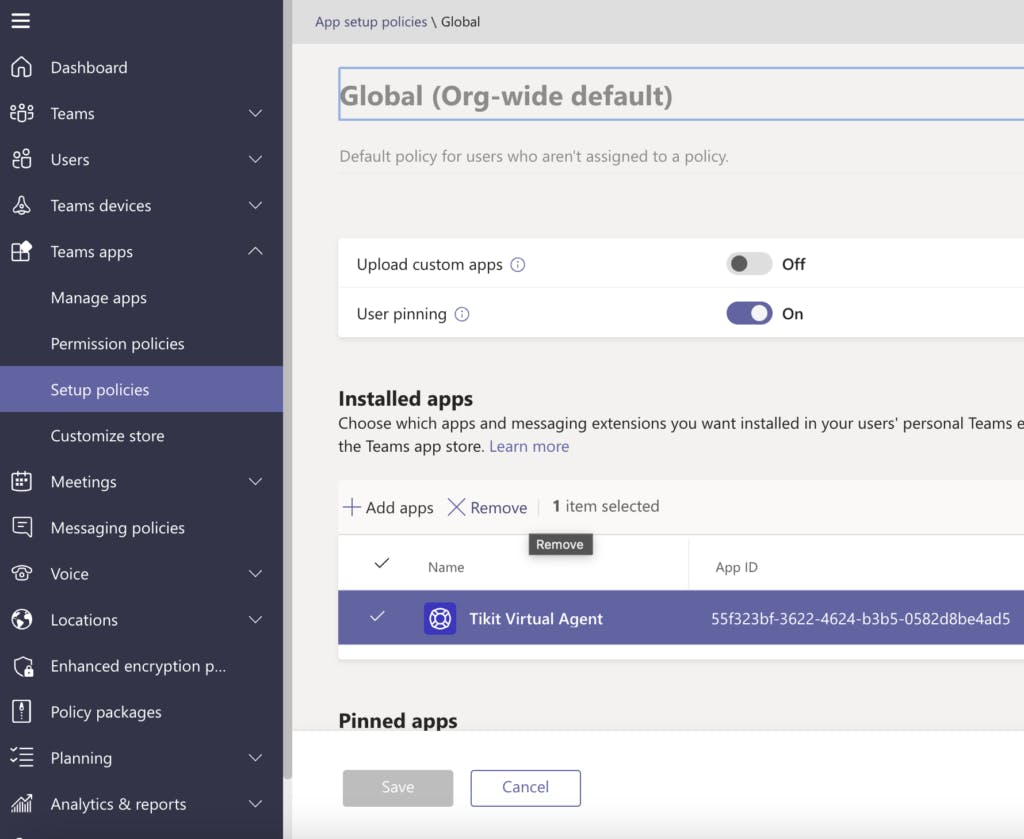Expand the Users section chevron
Screen dimensions: 1024x839
[255, 160]
